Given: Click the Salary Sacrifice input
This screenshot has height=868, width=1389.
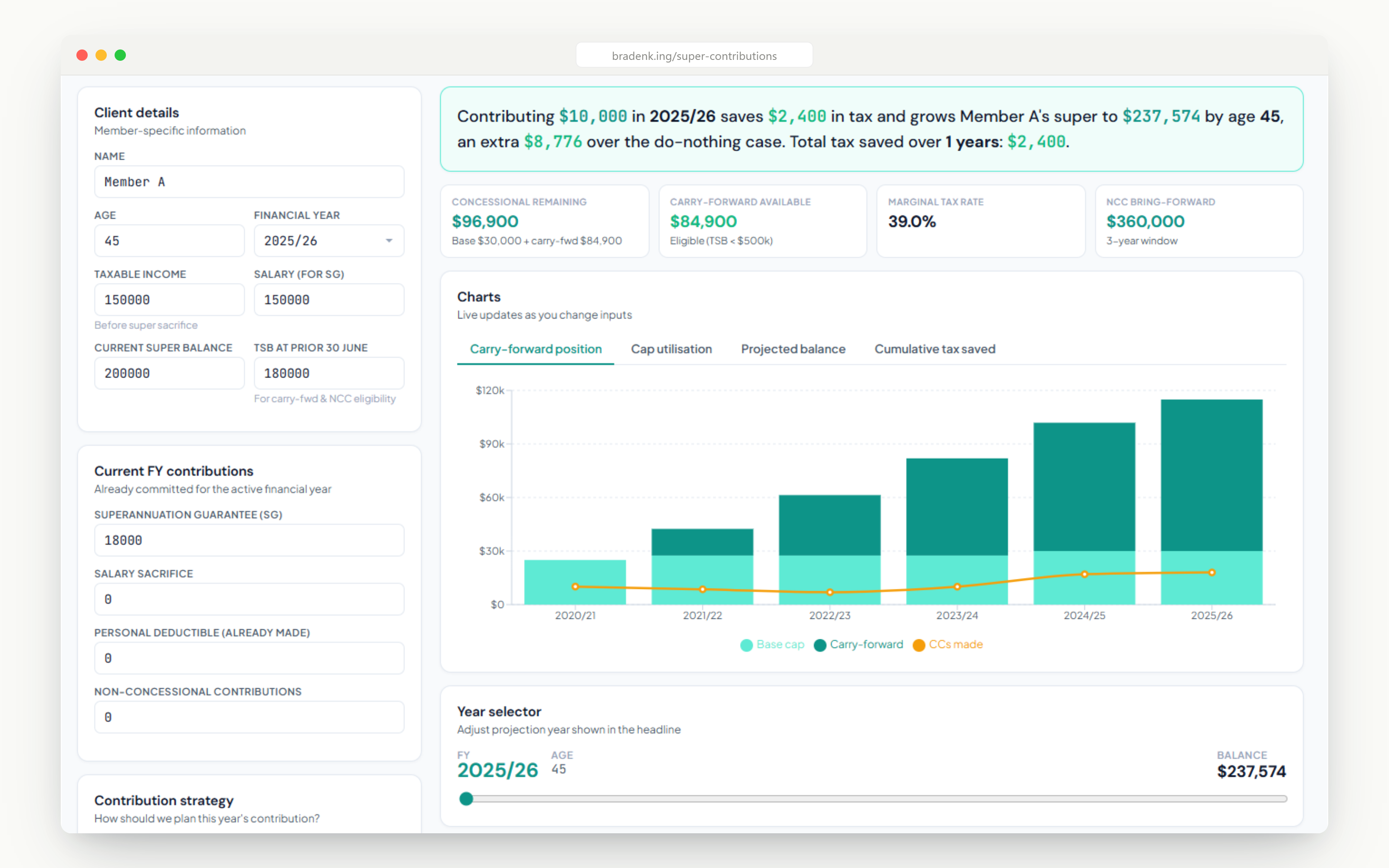Looking at the screenshot, I should point(249,599).
